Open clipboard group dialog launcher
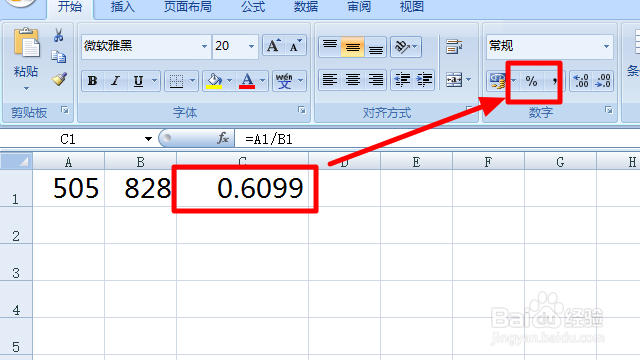 point(65,110)
